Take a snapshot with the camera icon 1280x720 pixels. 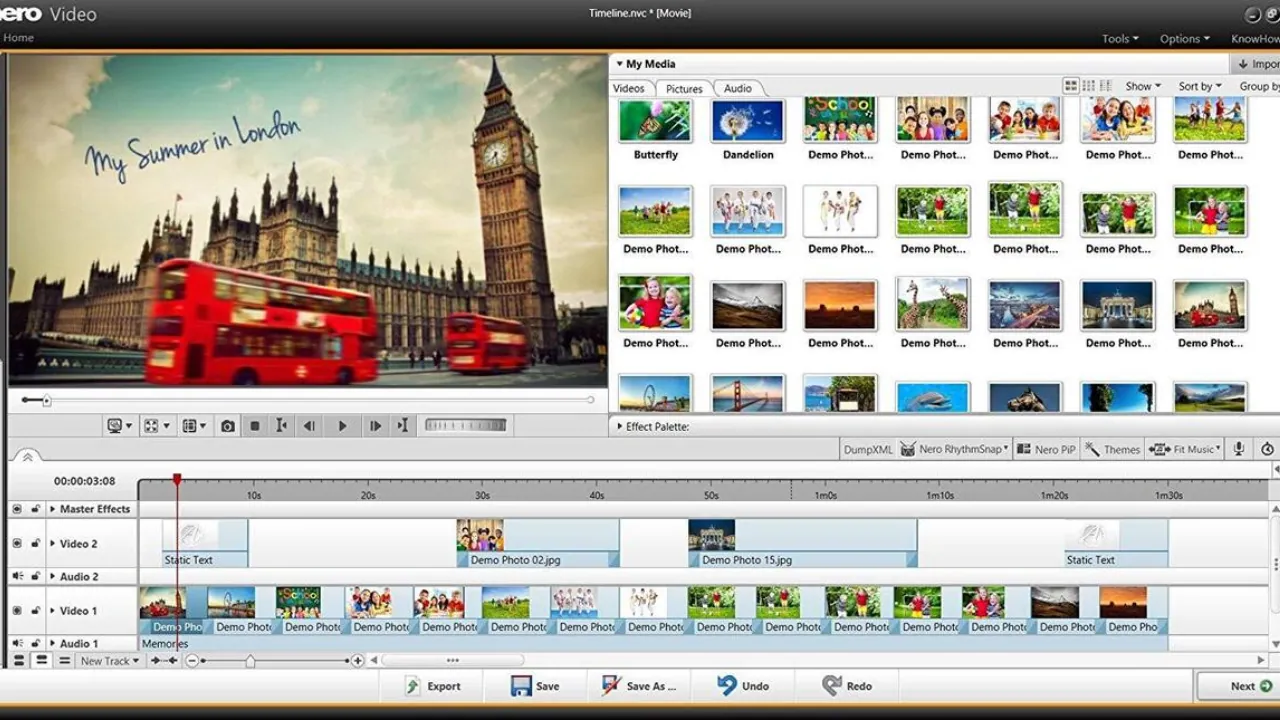tap(228, 426)
